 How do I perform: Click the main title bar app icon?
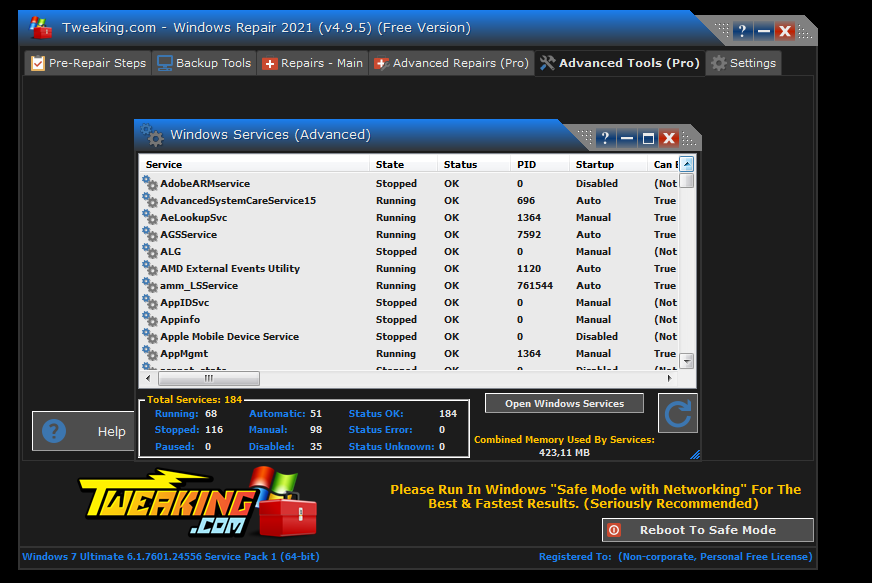(41, 28)
